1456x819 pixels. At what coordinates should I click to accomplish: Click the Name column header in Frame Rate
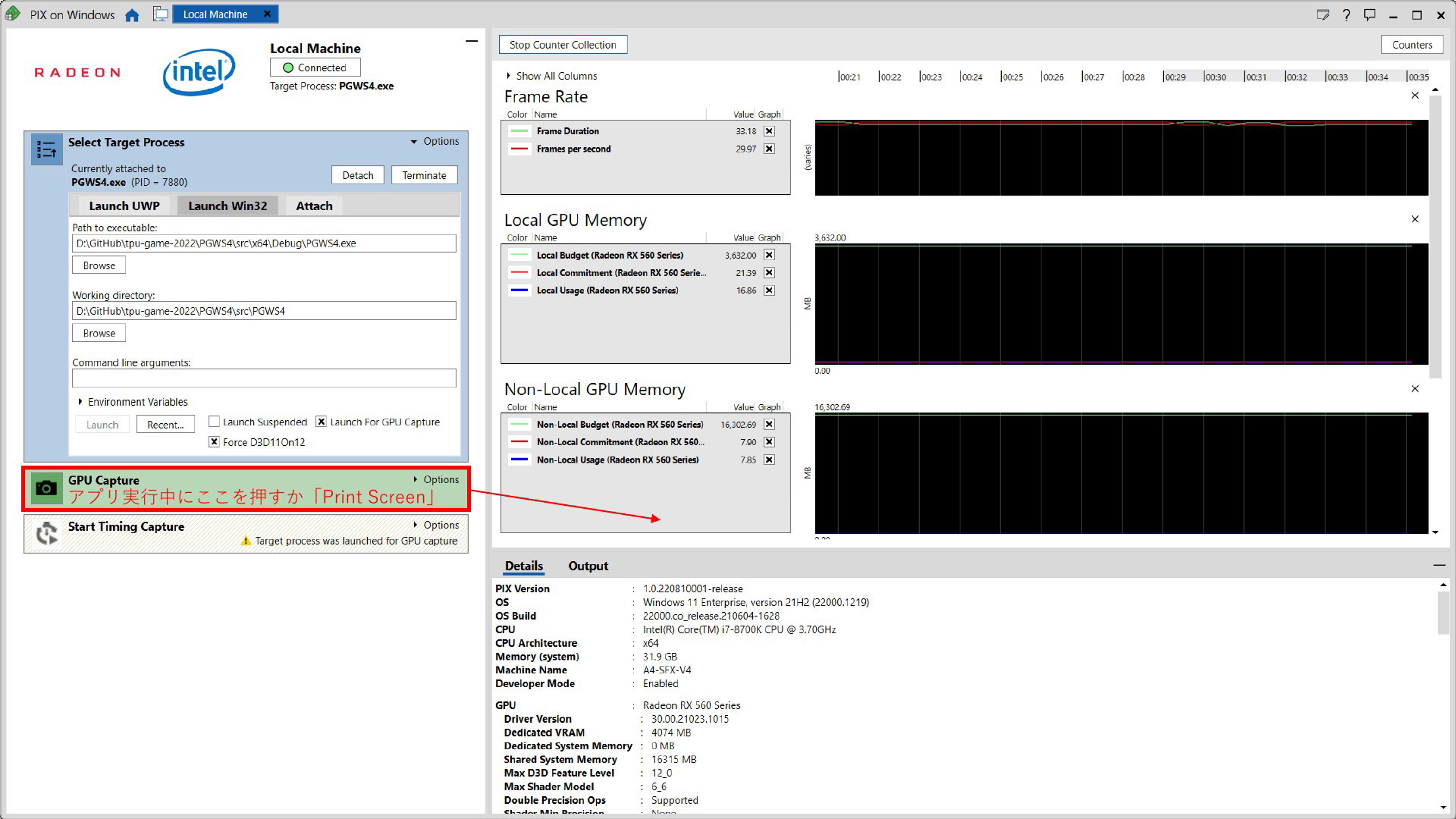[545, 115]
